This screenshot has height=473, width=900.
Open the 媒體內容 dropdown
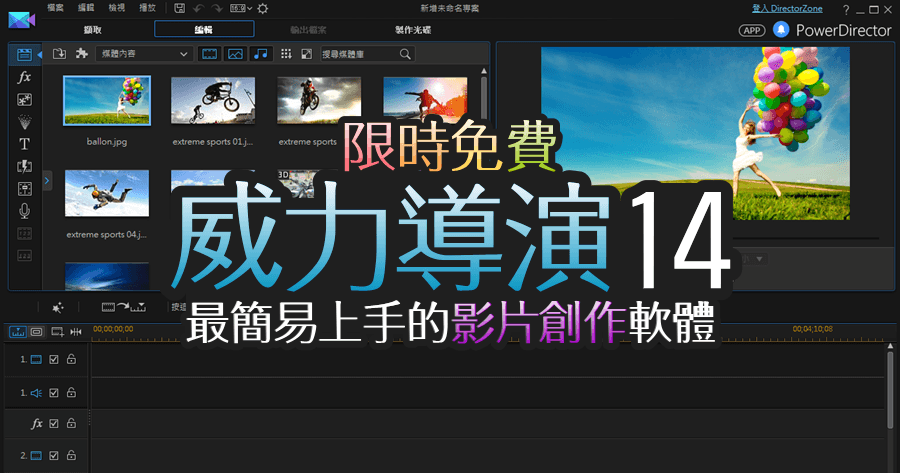(x=143, y=54)
